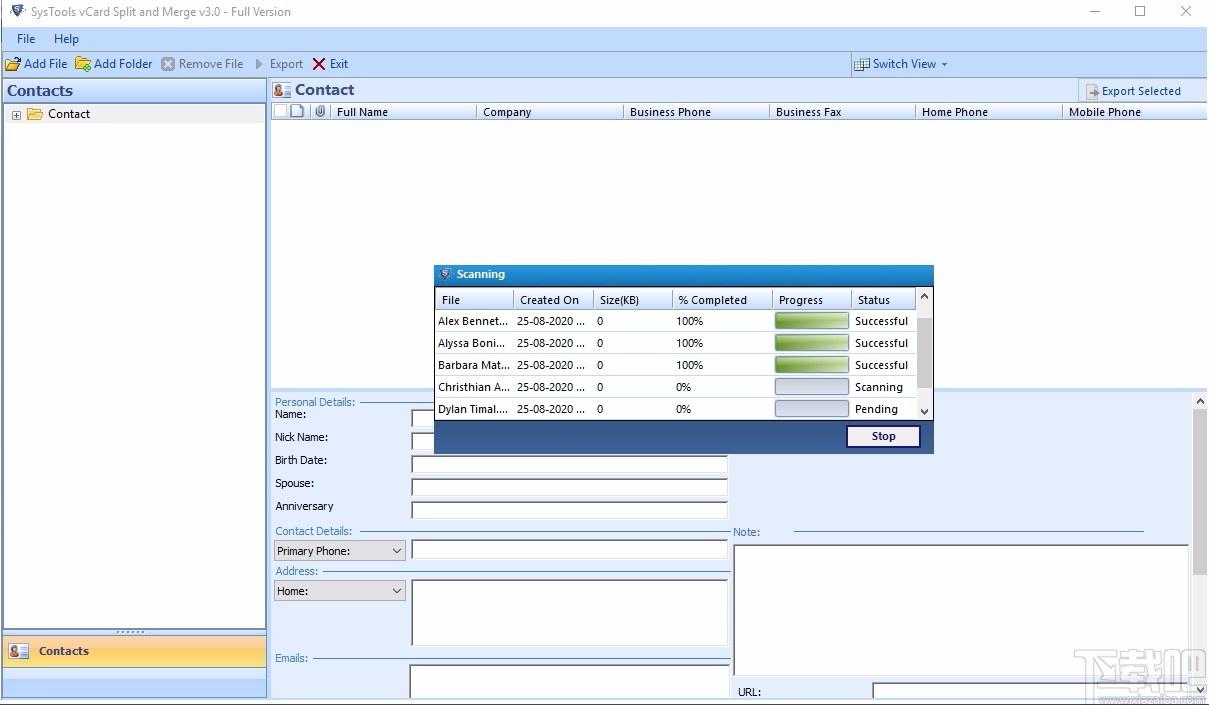
Task: Click the attachment paperclip column icon
Action: point(320,112)
